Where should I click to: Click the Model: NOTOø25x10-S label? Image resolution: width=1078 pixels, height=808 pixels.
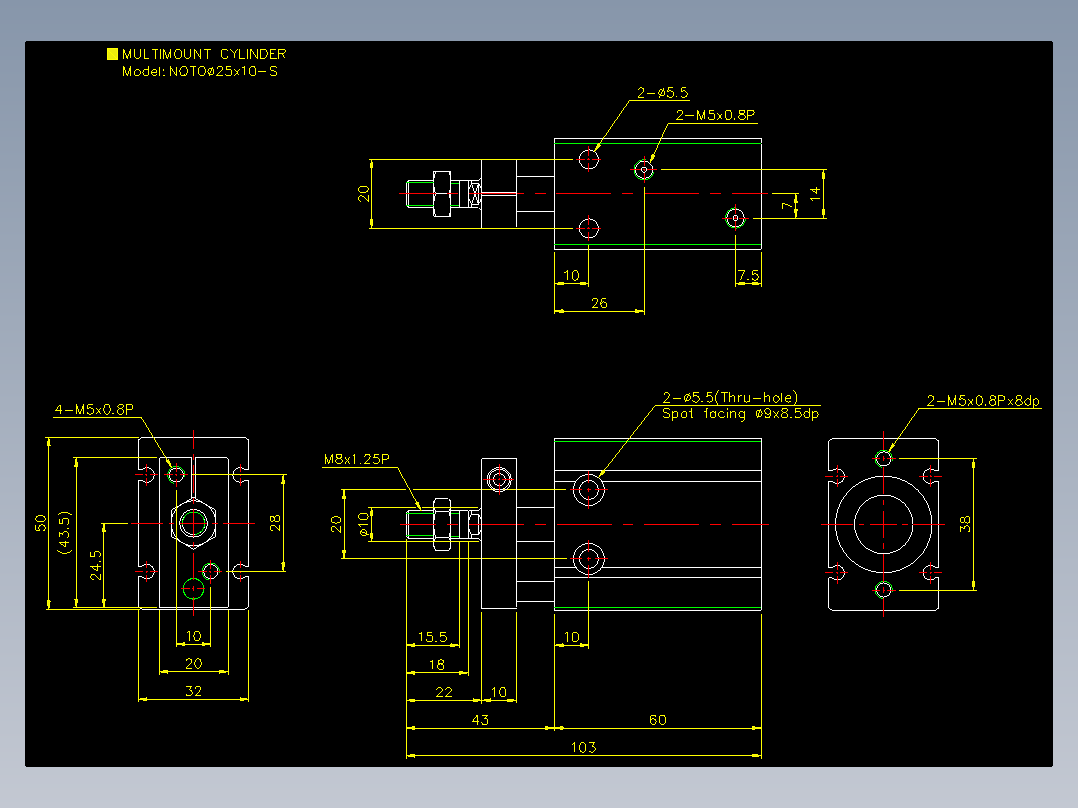click(x=199, y=72)
